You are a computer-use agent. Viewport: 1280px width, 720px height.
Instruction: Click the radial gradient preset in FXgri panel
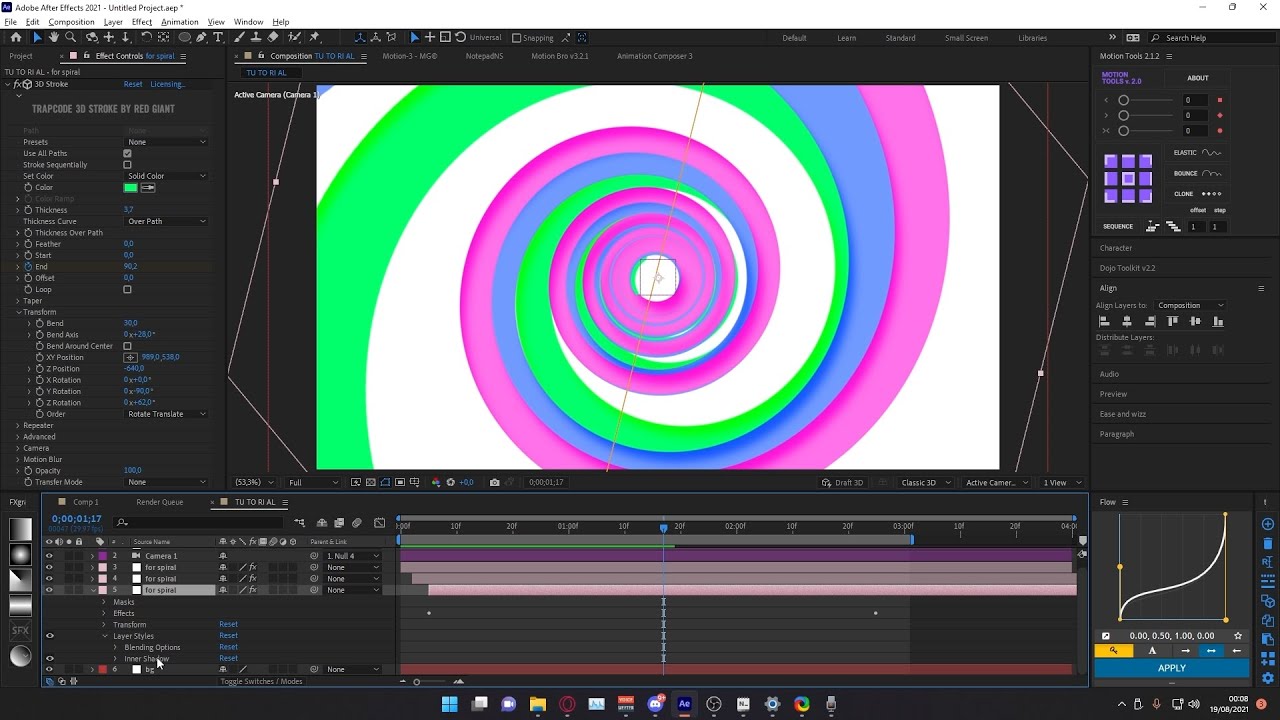[x=20, y=554]
